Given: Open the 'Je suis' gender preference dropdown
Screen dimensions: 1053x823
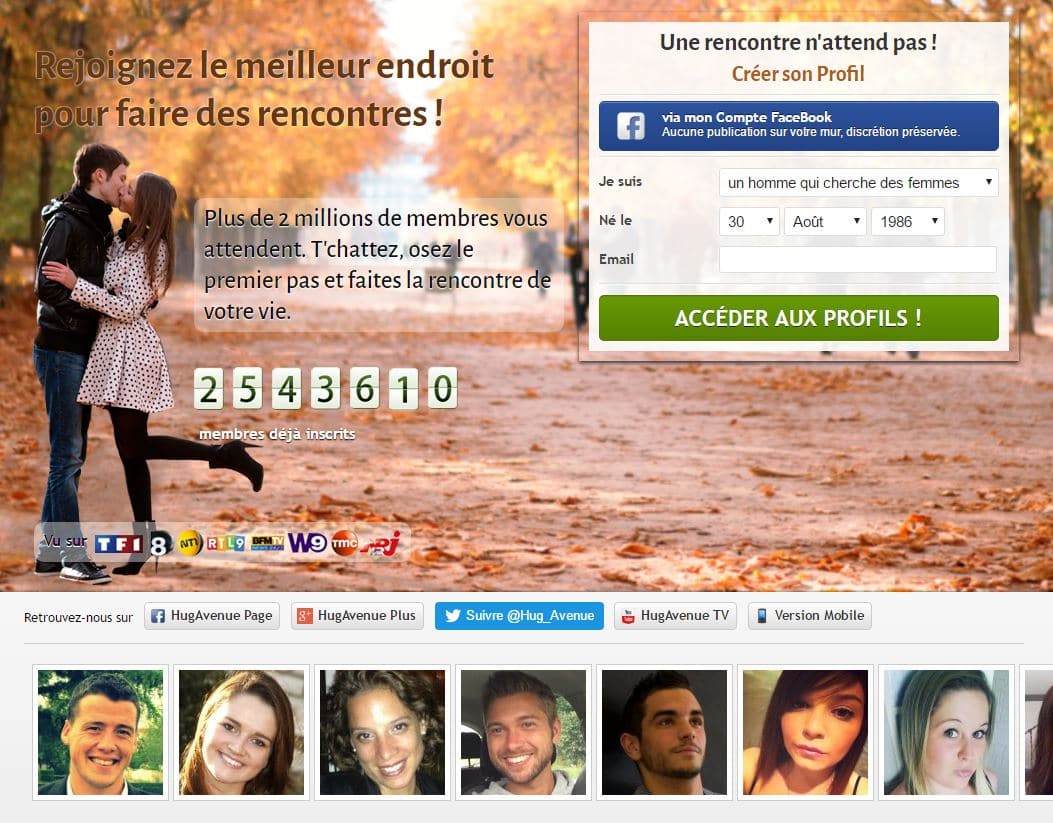Looking at the screenshot, I should [x=858, y=183].
